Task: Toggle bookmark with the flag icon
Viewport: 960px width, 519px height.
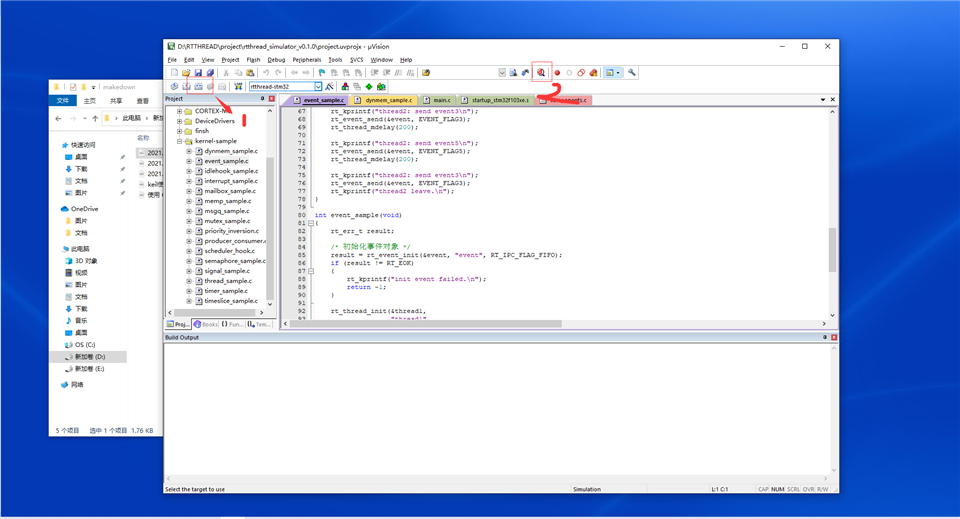Action: click(x=321, y=73)
